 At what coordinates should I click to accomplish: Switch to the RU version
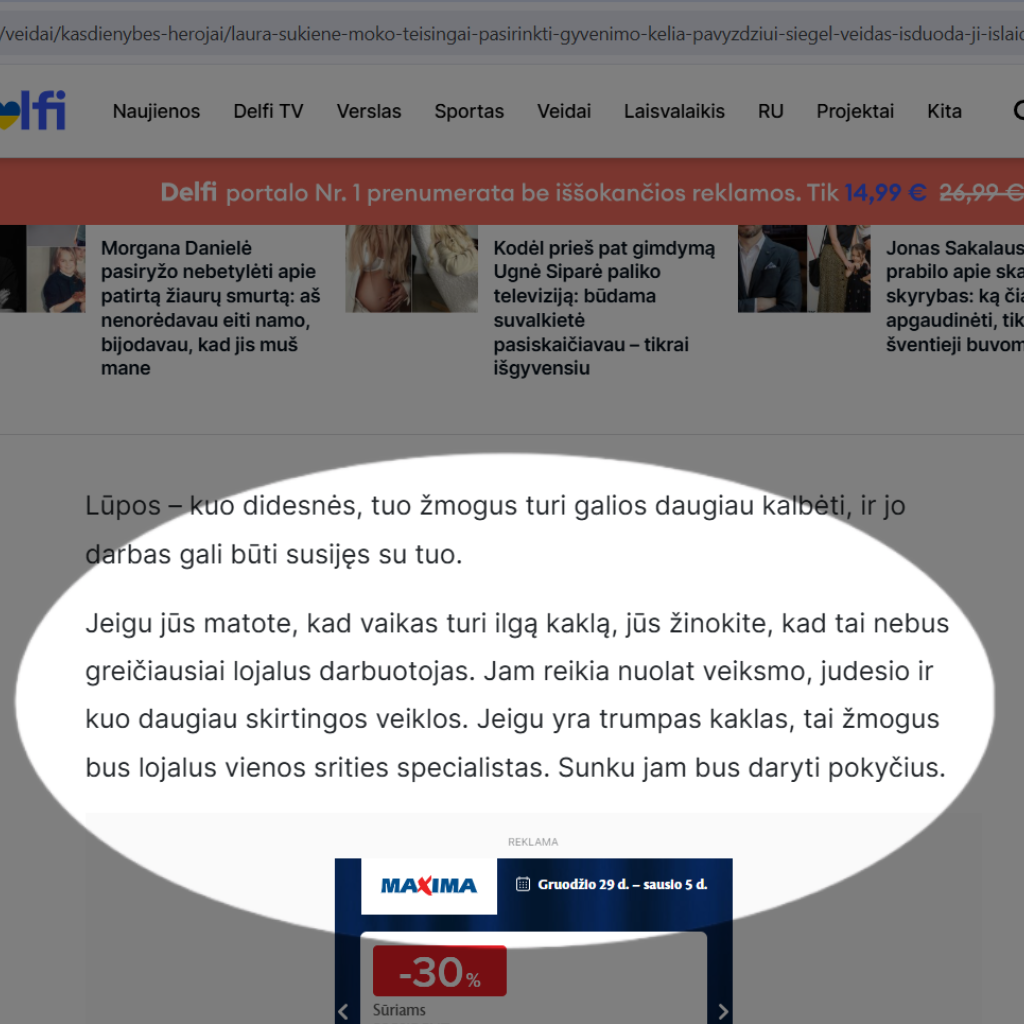(770, 111)
